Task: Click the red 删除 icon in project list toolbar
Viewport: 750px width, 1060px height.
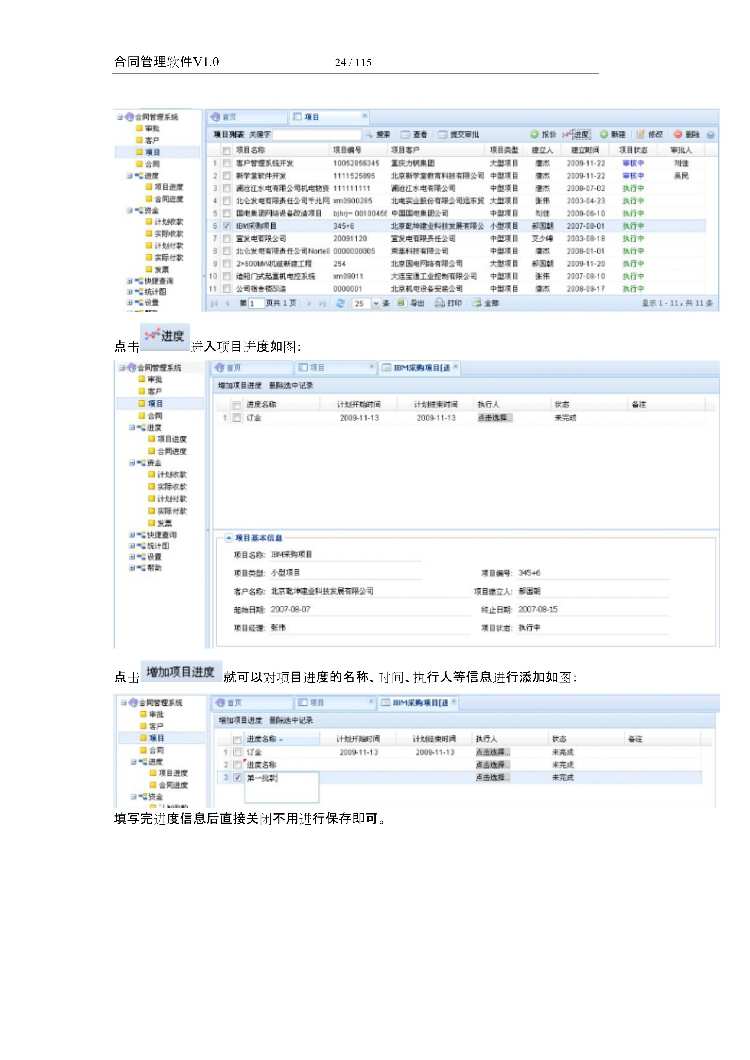Action: pyautogui.click(x=678, y=135)
